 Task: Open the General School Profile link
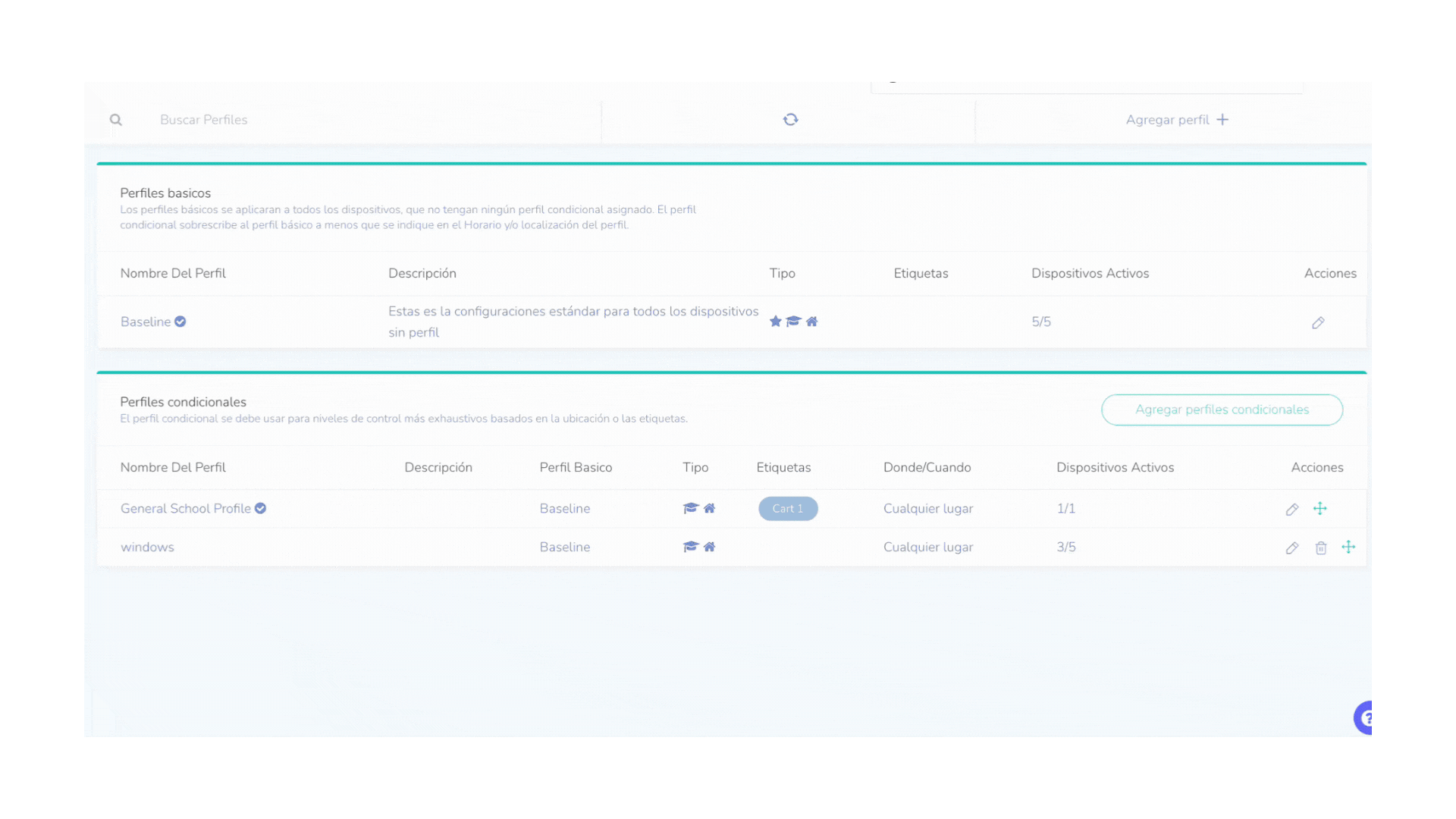[x=186, y=509]
